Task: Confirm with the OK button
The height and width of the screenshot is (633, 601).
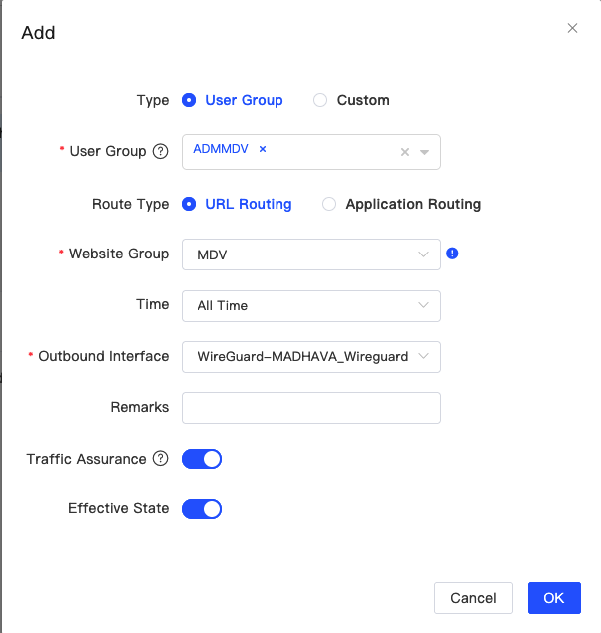Action: coord(554,598)
